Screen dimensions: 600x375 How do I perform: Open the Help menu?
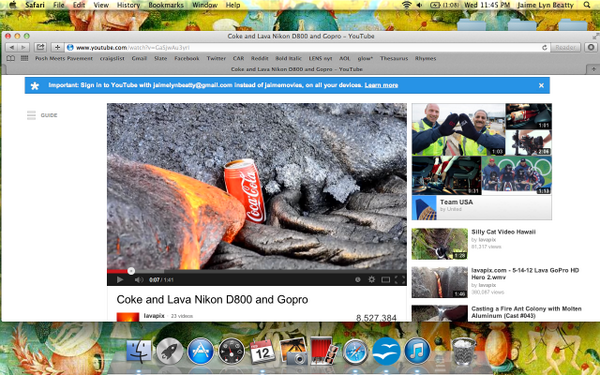point(233,5)
